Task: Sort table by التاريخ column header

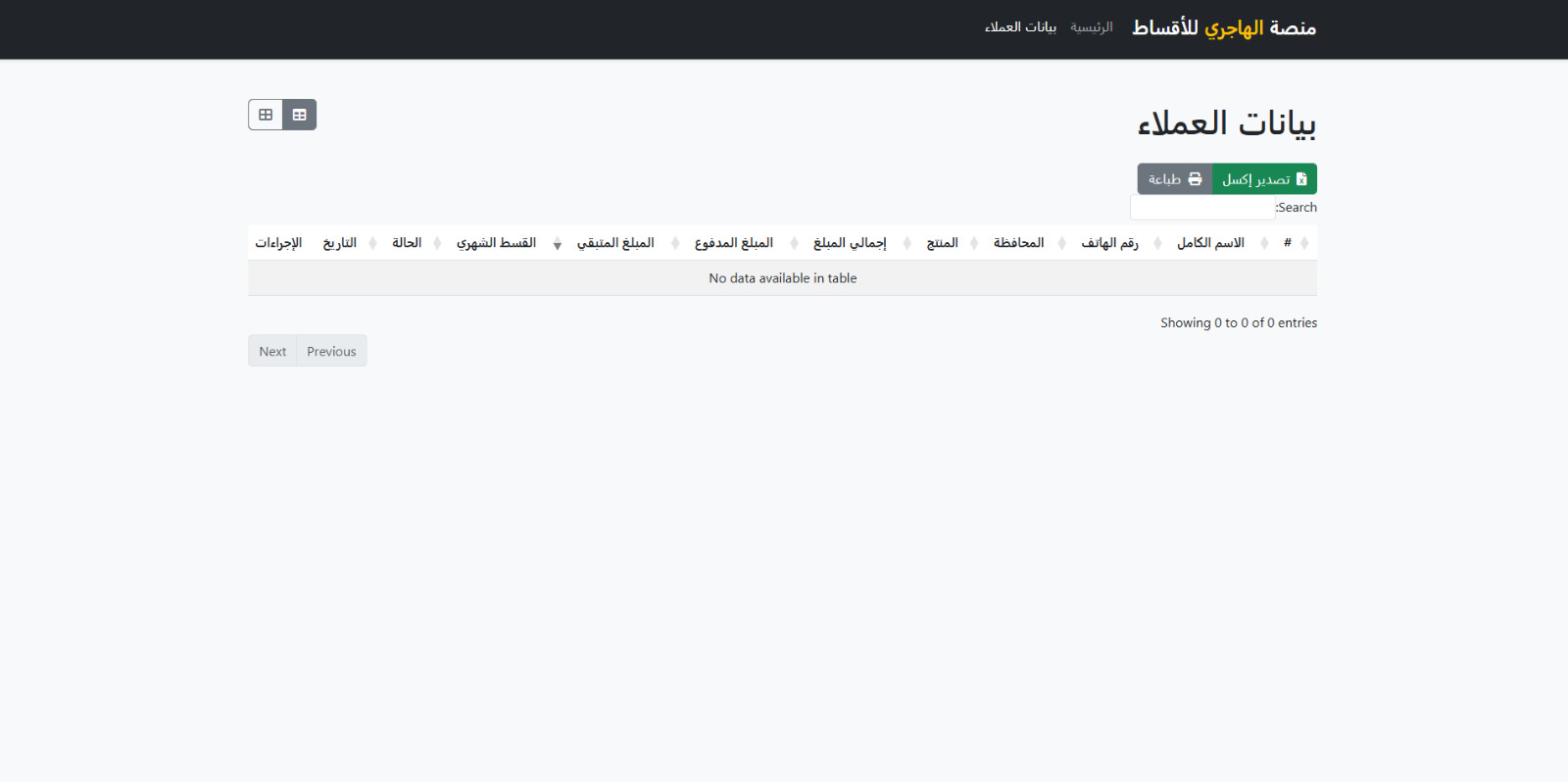Action: click(340, 243)
